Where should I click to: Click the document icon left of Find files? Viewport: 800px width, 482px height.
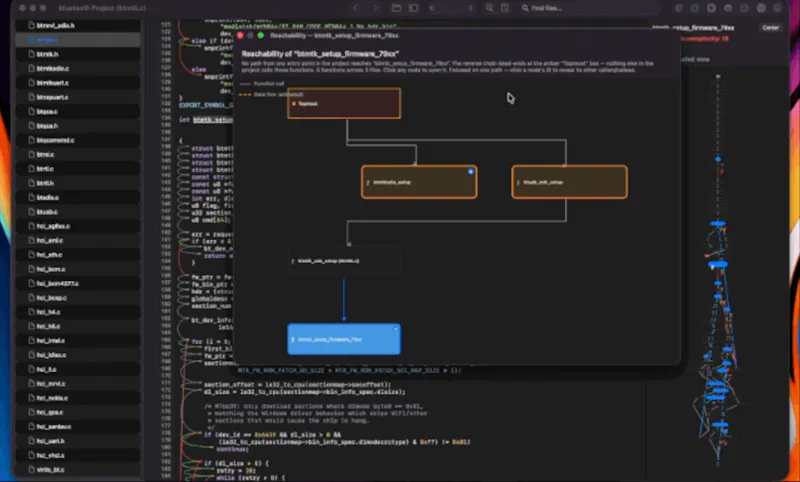click(x=505, y=8)
